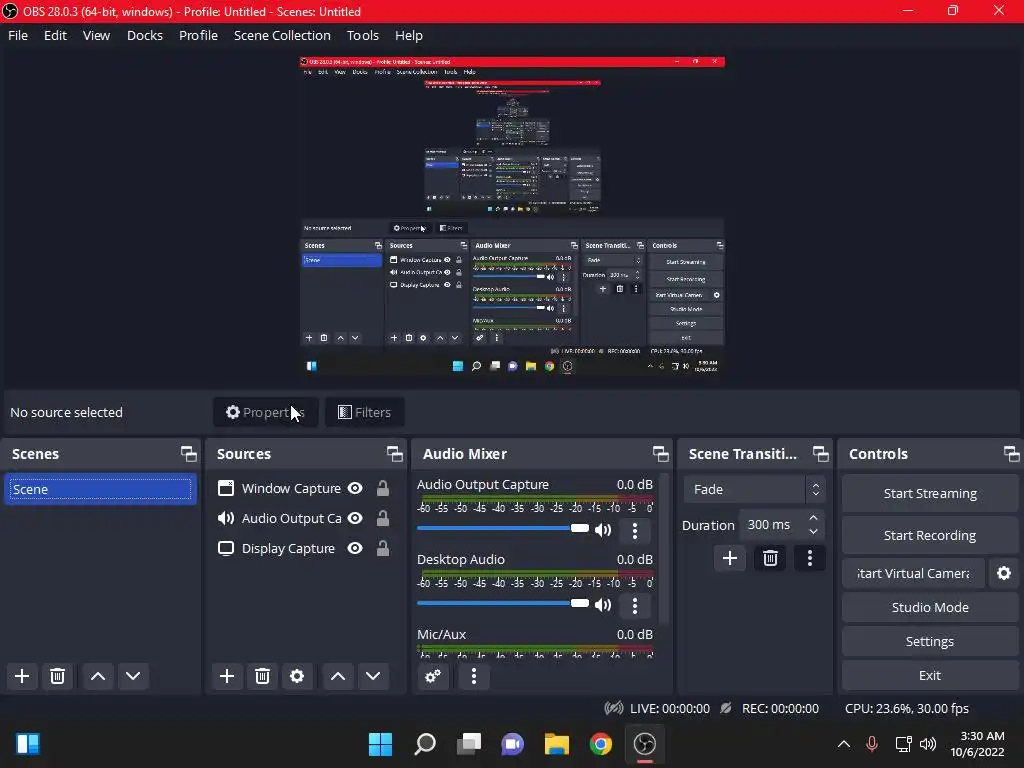This screenshot has height=768, width=1024.
Task: Click the Audio Mixer vertical scrollbar
Action: 664,549
